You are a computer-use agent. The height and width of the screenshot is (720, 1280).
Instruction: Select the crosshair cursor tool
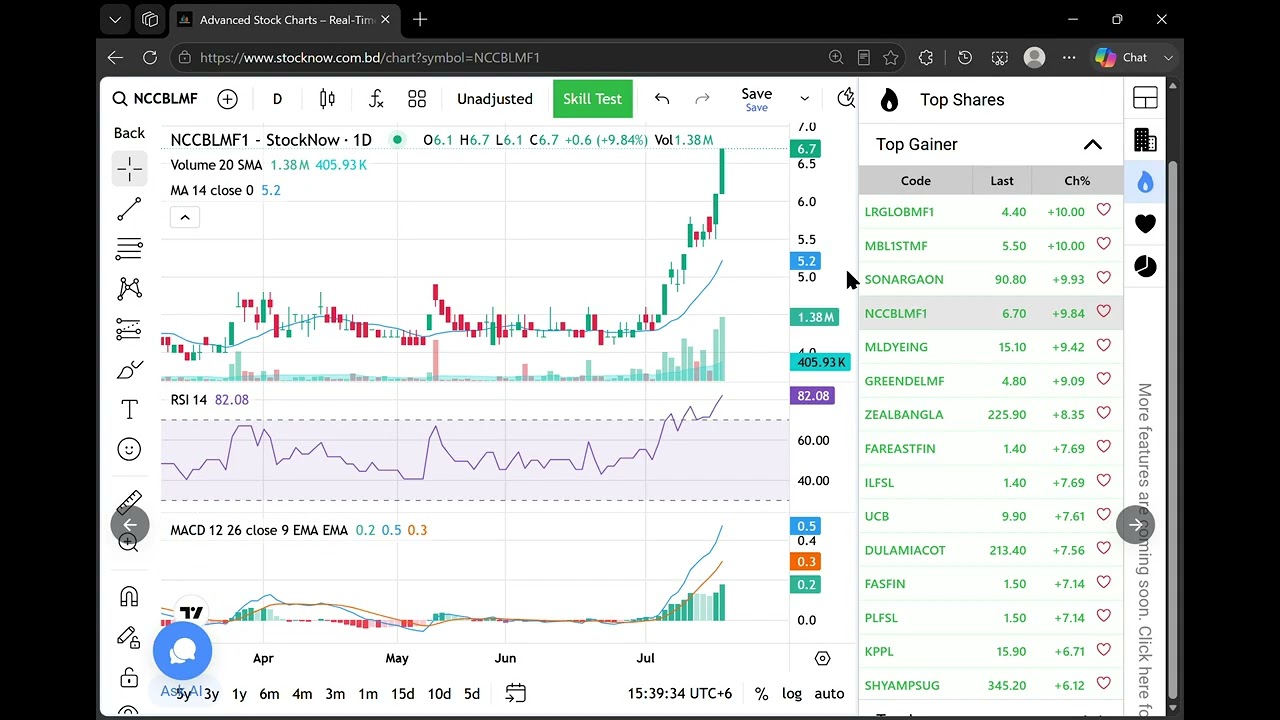pyautogui.click(x=129, y=169)
